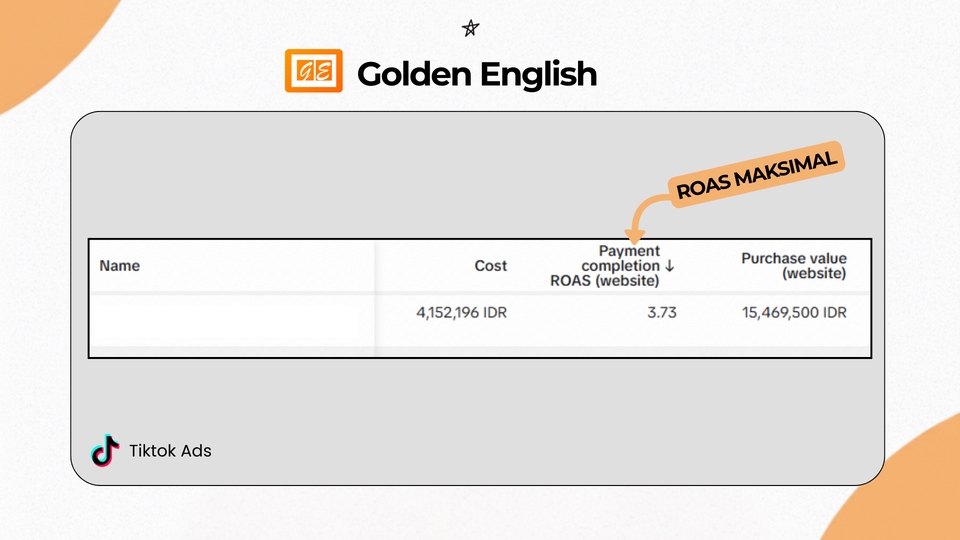Click the Golden English title text
The height and width of the screenshot is (540, 960).
477,73
